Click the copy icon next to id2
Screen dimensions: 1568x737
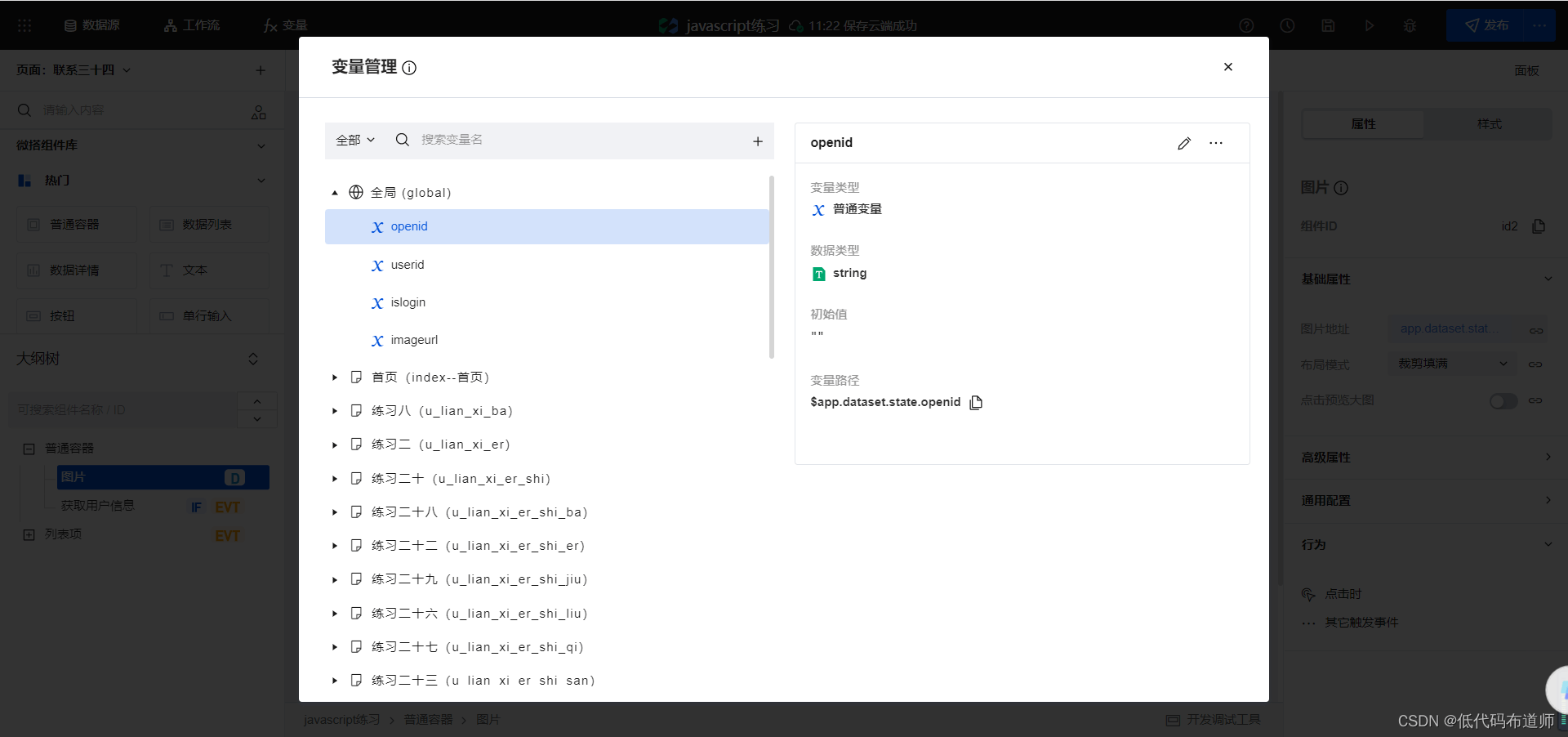pyautogui.click(x=1539, y=226)
